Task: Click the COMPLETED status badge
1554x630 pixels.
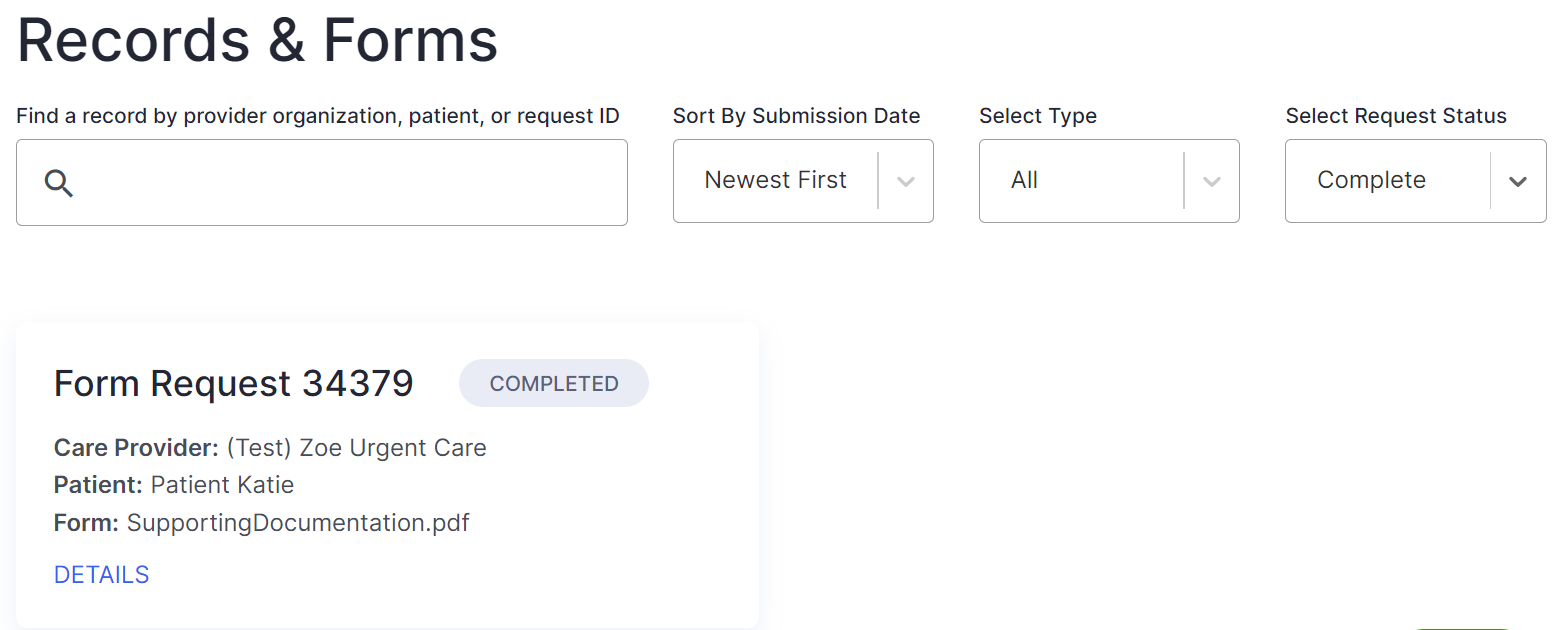Action: coord(554,384)
